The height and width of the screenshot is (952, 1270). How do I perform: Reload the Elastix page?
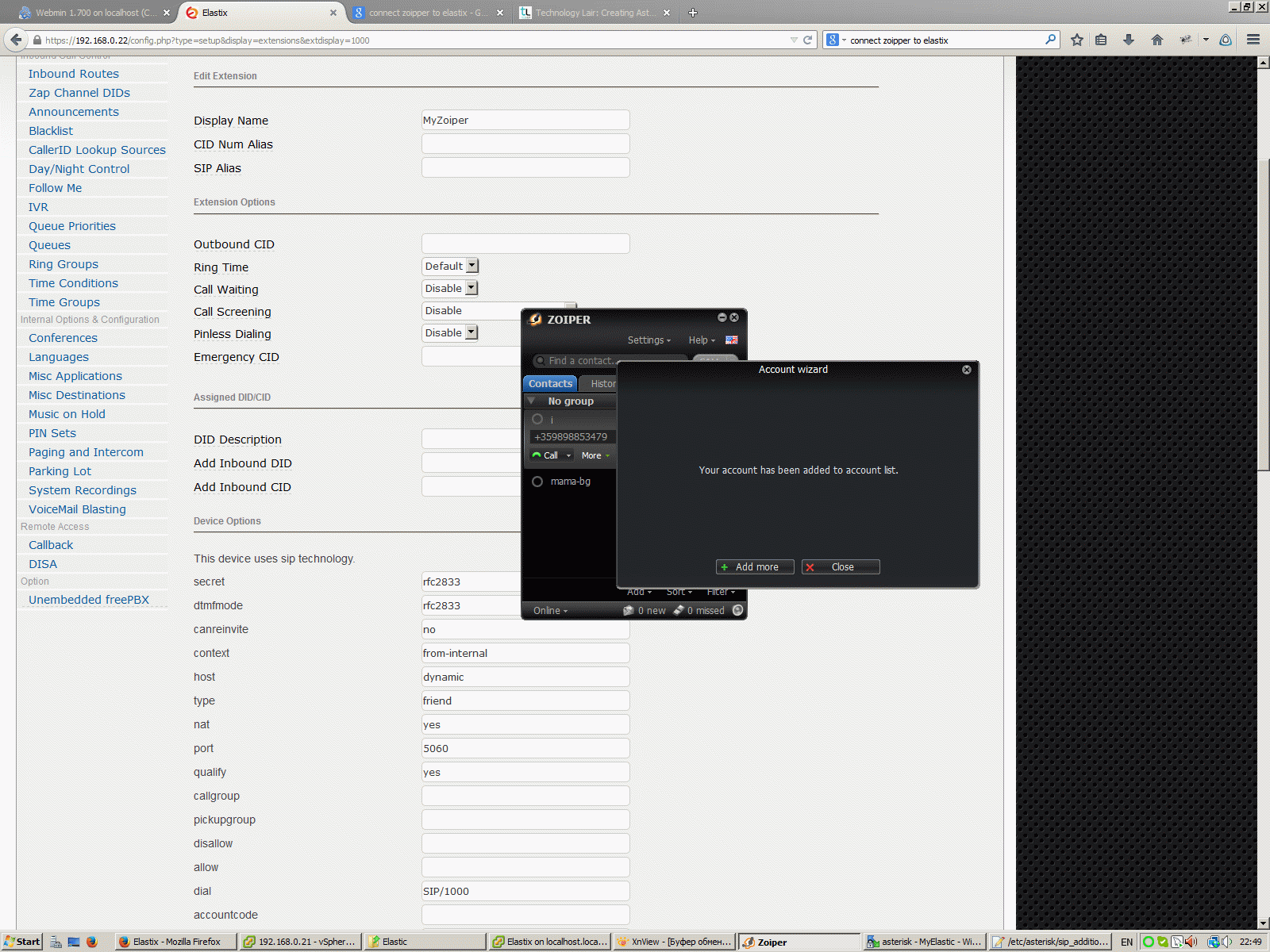tap(808, 40)
